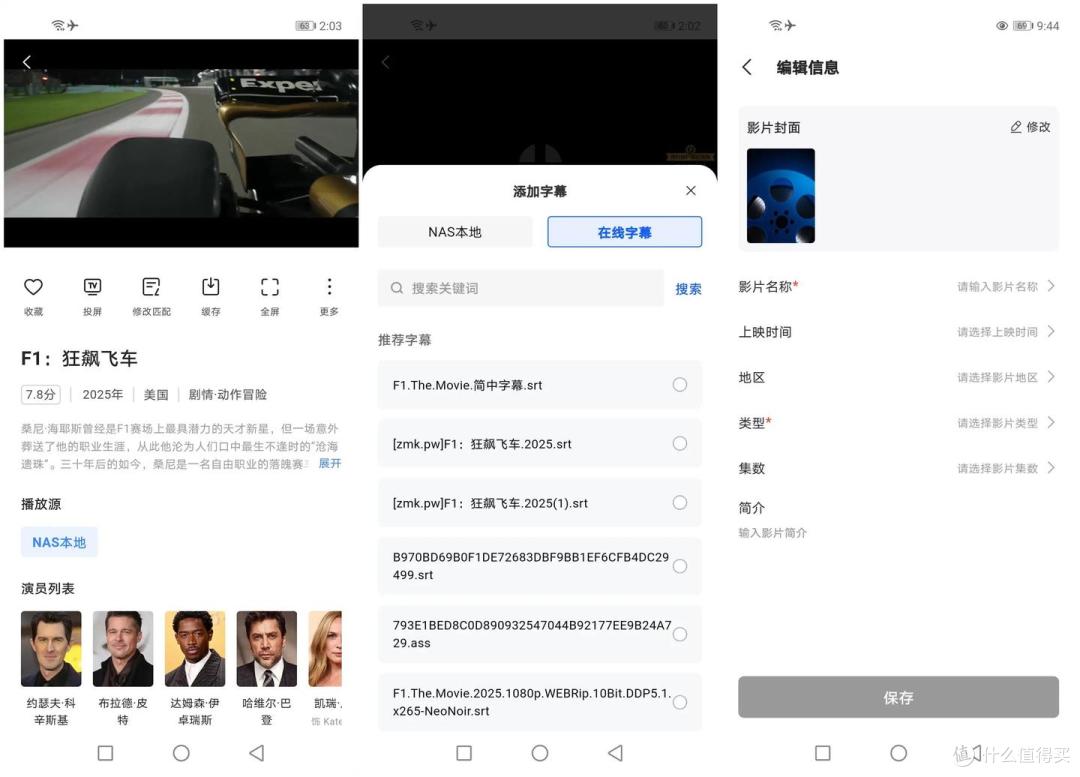Open actor 哈维尔·巴登 photo

[x=267, y=649]
